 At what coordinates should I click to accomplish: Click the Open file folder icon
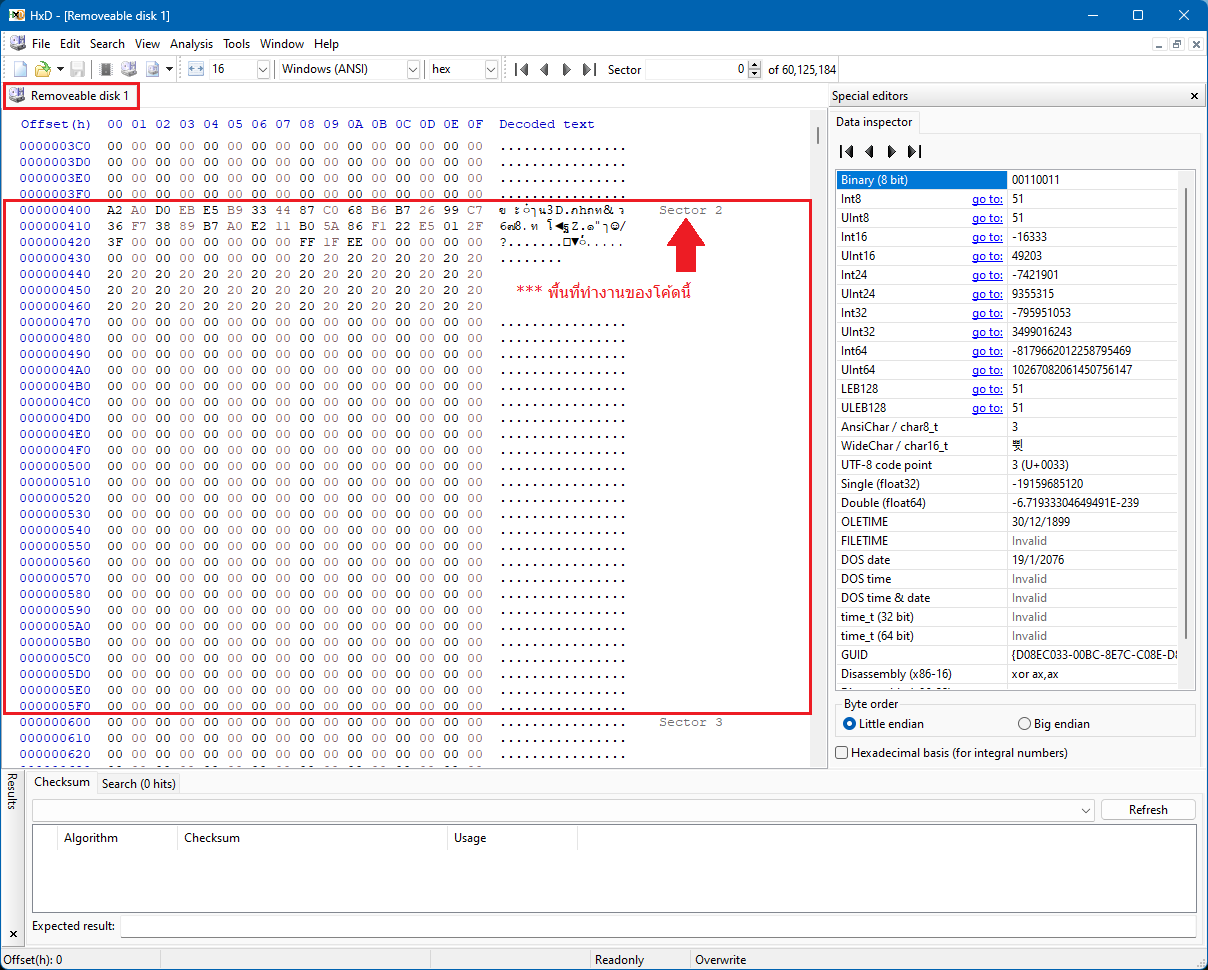(x=42, y=69)
